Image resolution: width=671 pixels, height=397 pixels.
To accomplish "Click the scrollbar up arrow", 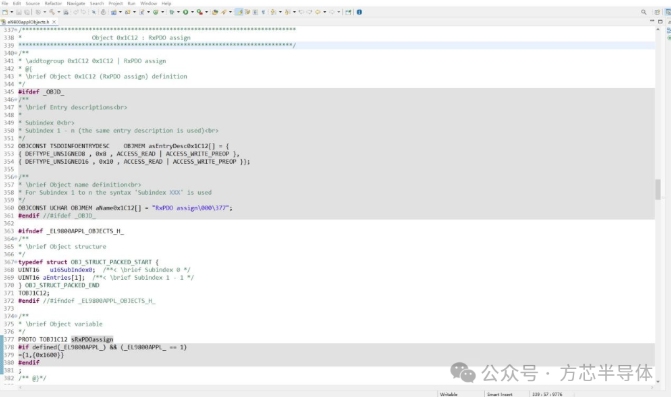I will [x=657, y=30].
